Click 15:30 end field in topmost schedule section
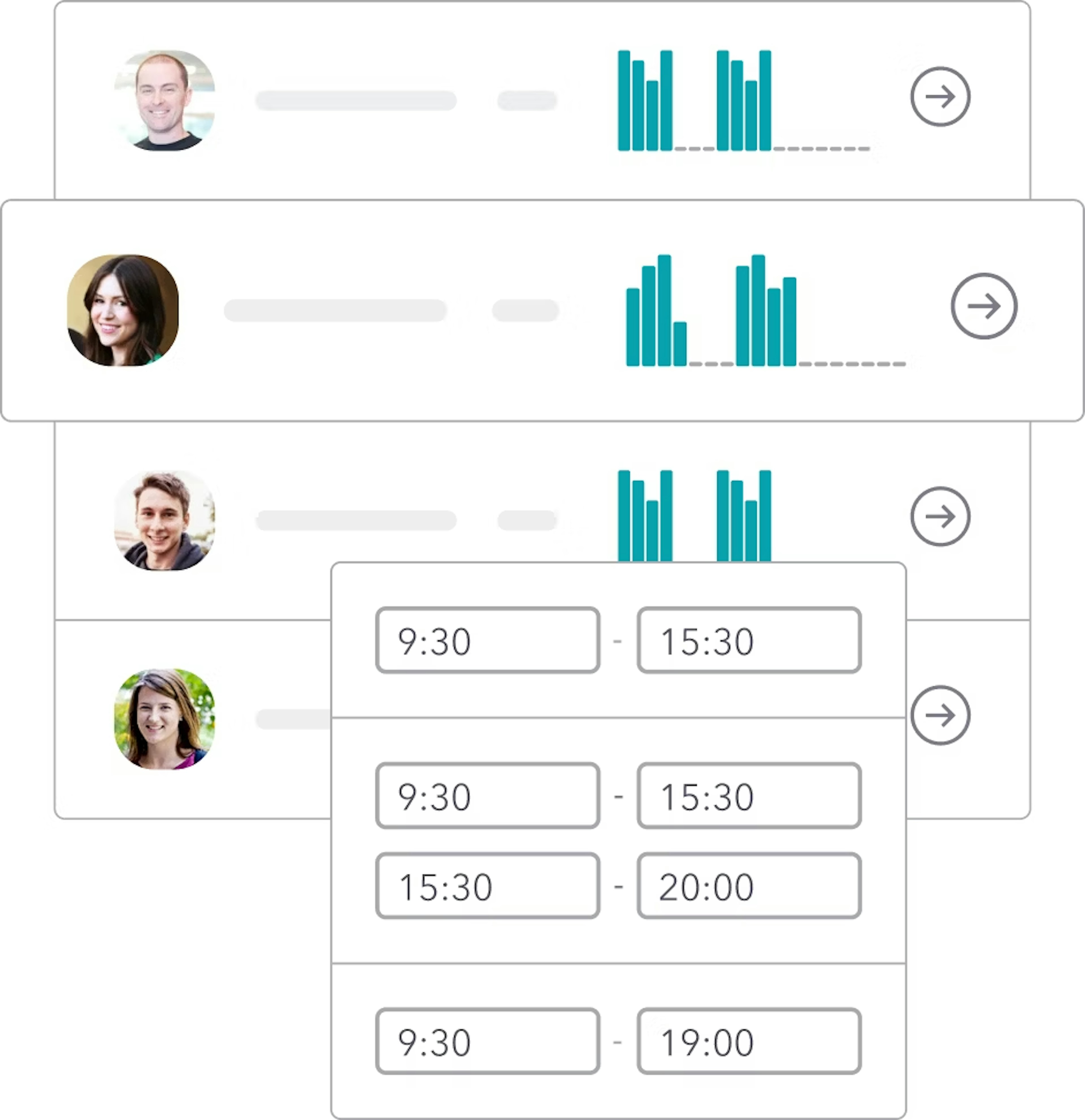Image resolution: width=1085 pixels, height=1120 pixels. [748, 640]
